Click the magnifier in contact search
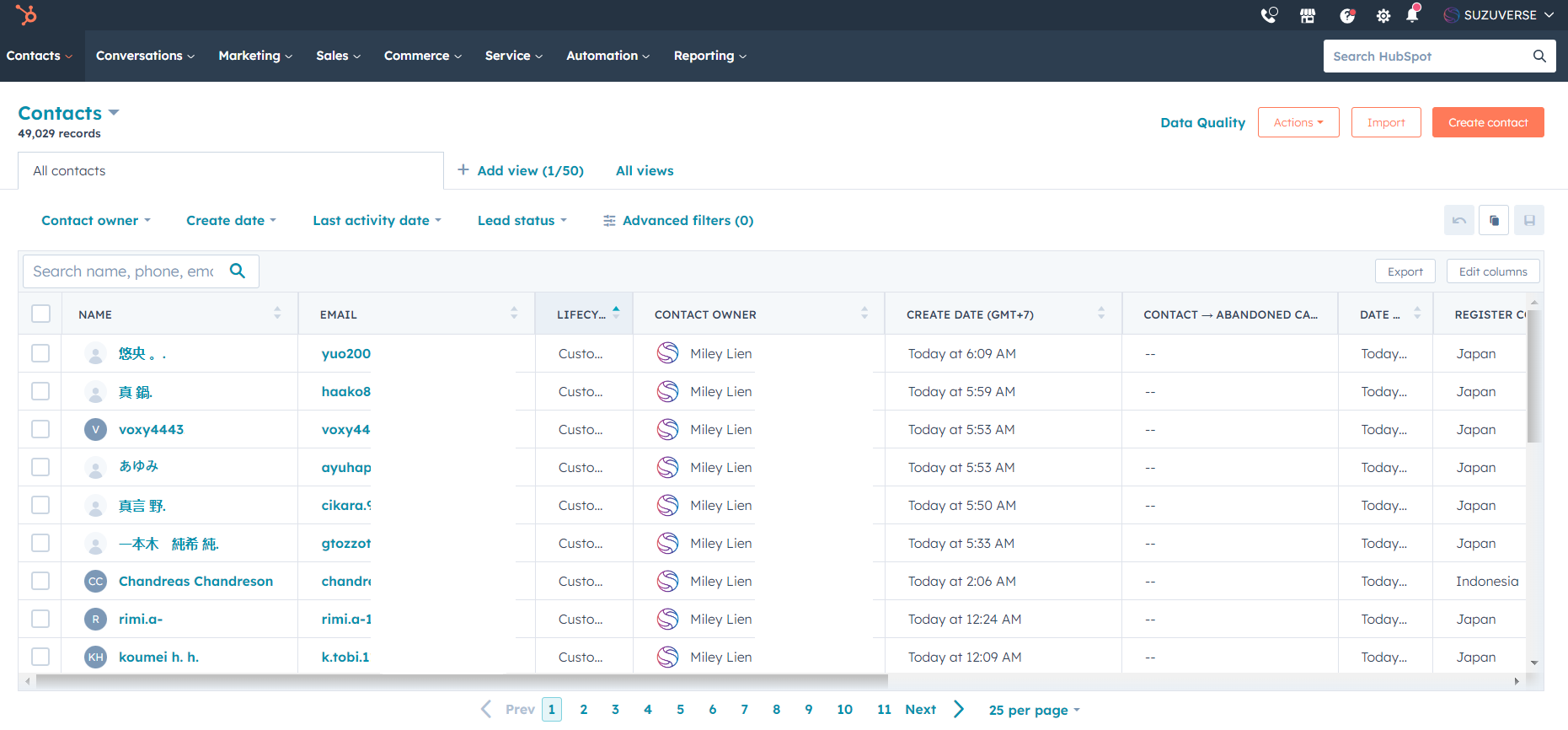The image size is (1568, 730). click(x=238, y=271)
